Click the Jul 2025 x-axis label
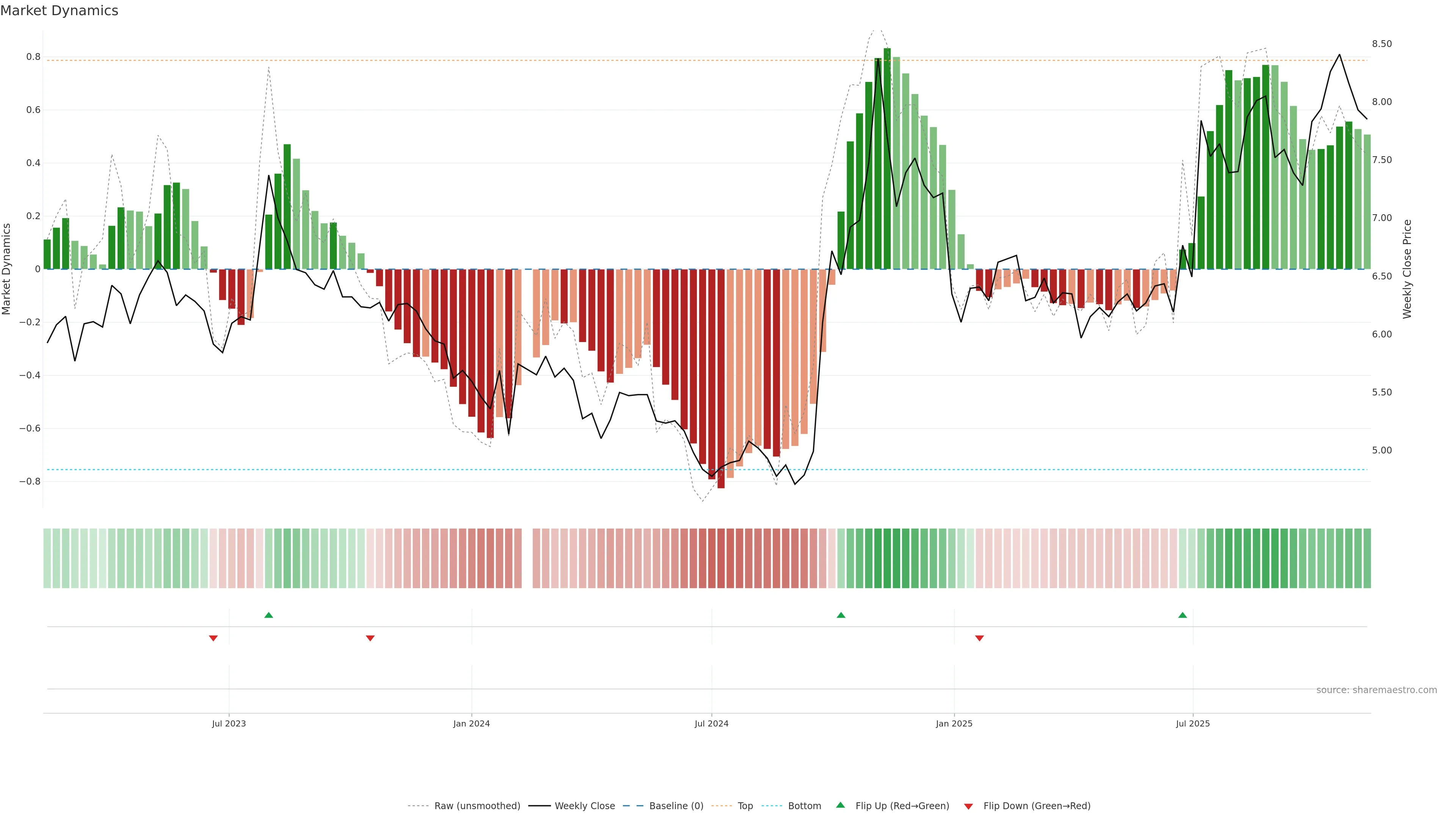The height and width of the screenshot is (819, 1456). click(x=1192, y=723)
